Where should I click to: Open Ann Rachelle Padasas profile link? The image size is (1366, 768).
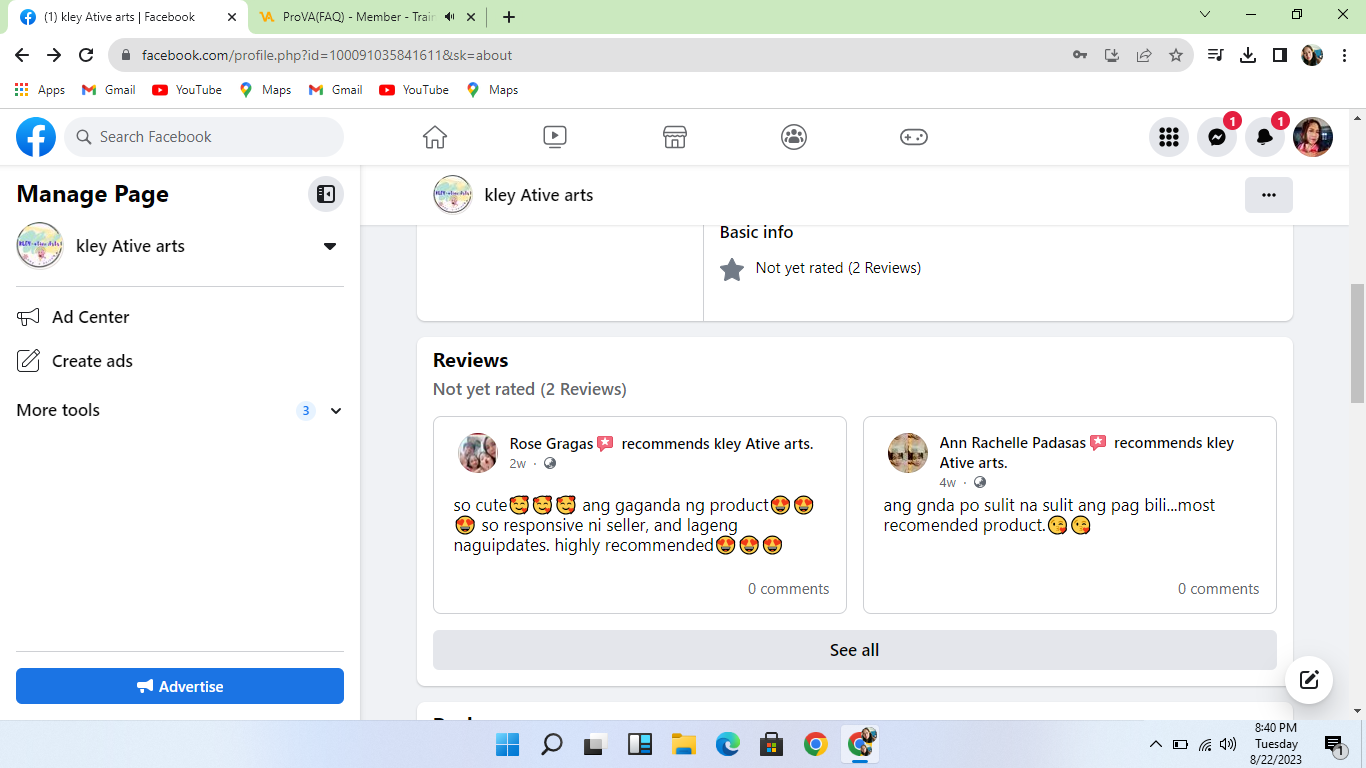point(1012,443)
